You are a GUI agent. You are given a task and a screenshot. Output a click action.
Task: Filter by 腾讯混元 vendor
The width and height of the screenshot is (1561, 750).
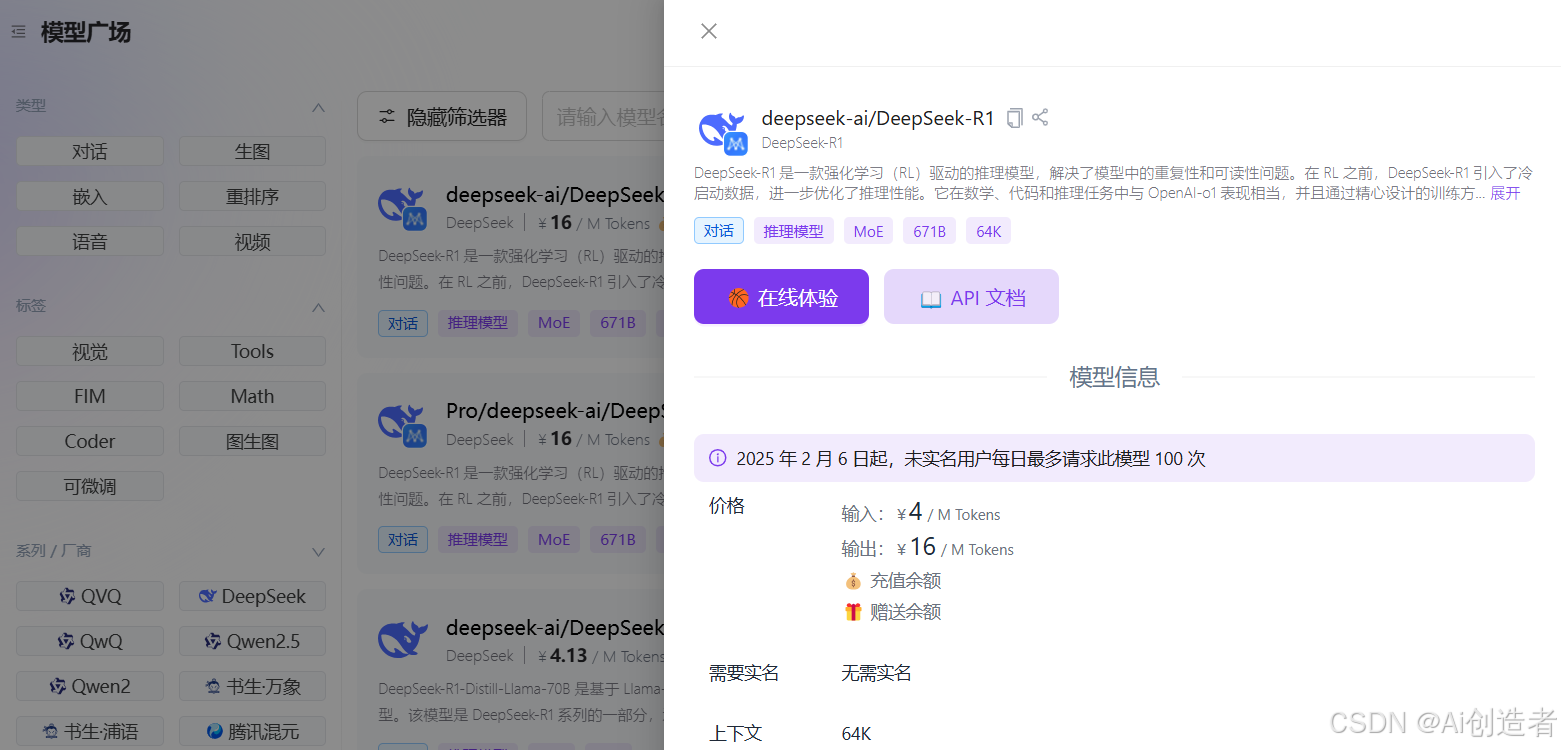252,731
